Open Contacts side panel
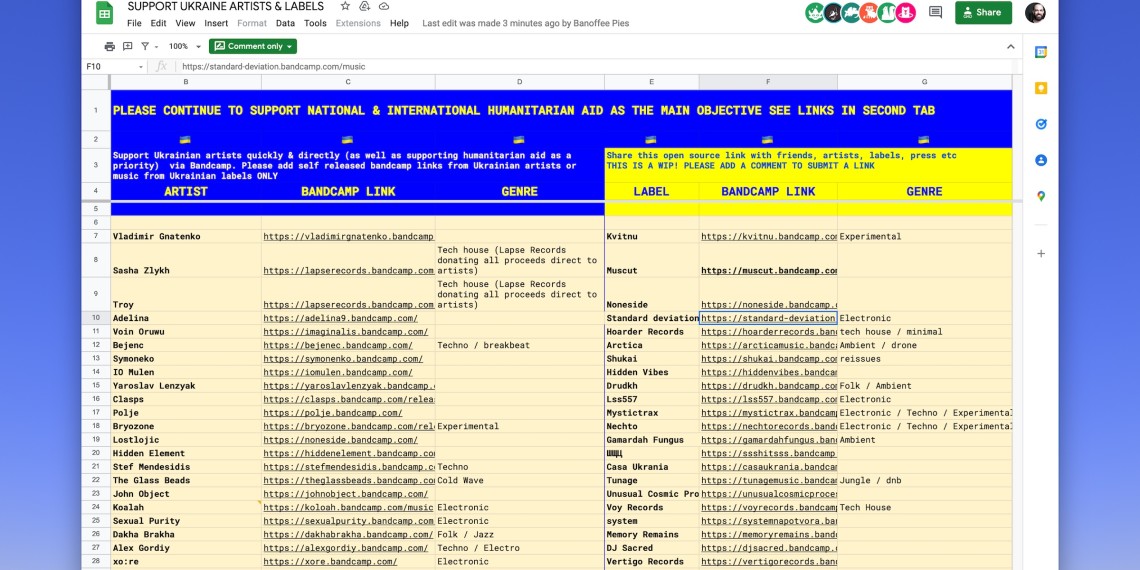The width and height of the screenshot is (1140, 570). coord(1040,160)
